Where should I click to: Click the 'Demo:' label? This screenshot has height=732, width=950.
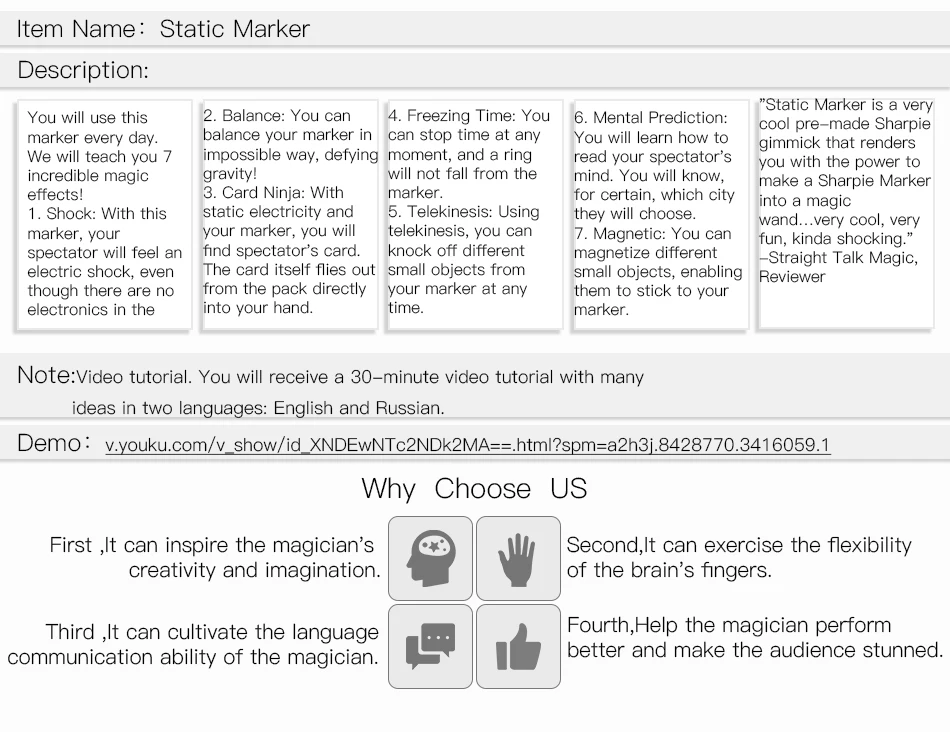(x=54, y=443)
